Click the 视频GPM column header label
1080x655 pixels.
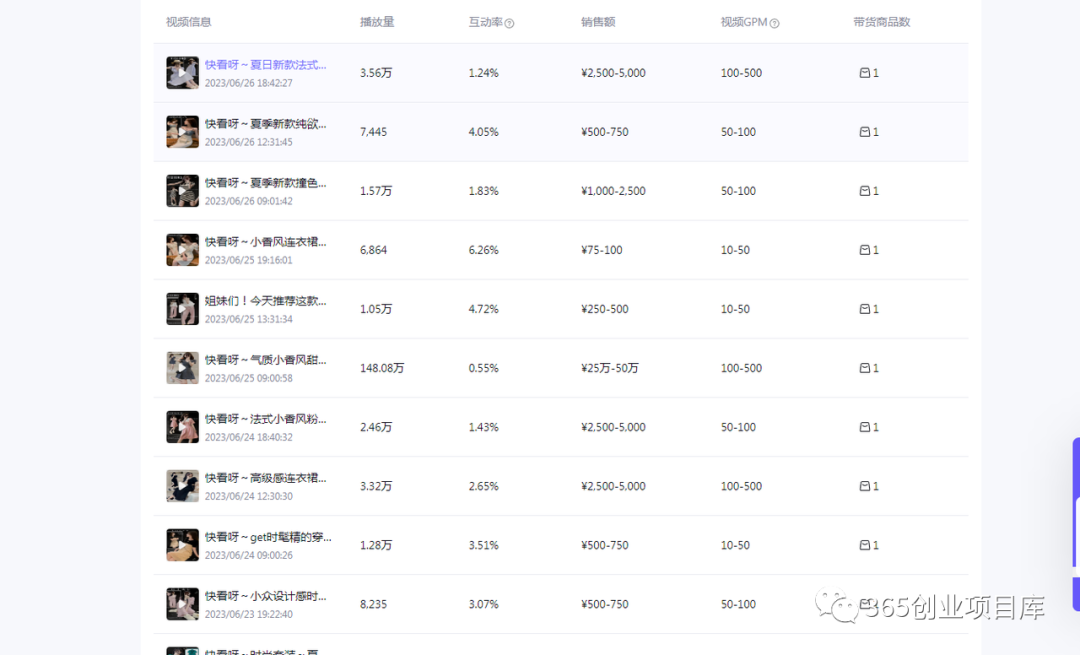pyautogui.click(x=744, y=22)
